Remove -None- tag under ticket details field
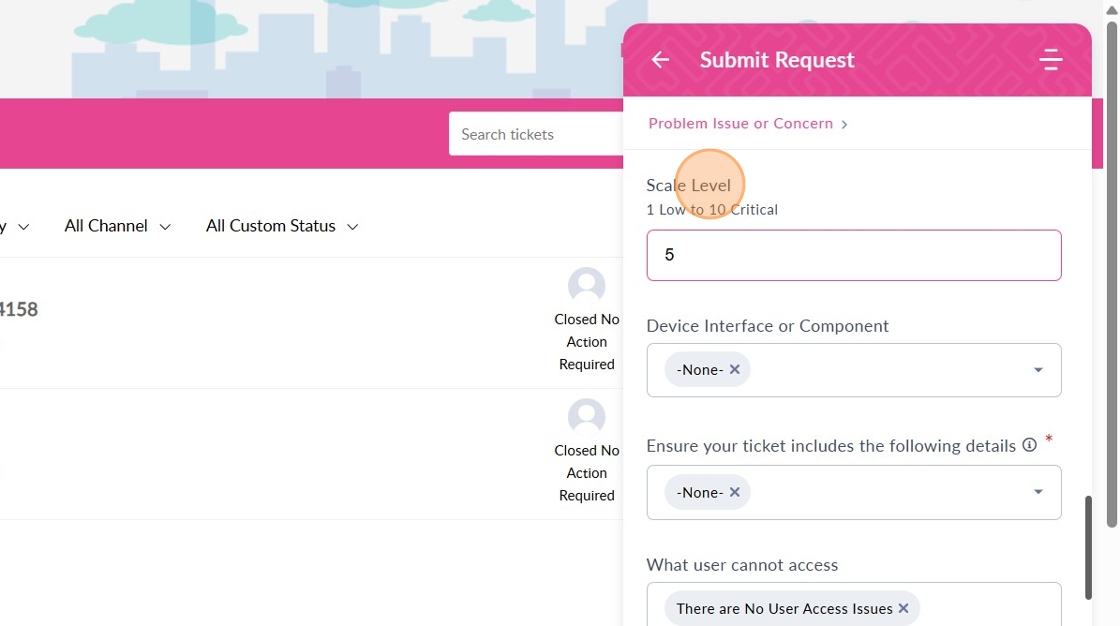 click(x=735, y=493)
